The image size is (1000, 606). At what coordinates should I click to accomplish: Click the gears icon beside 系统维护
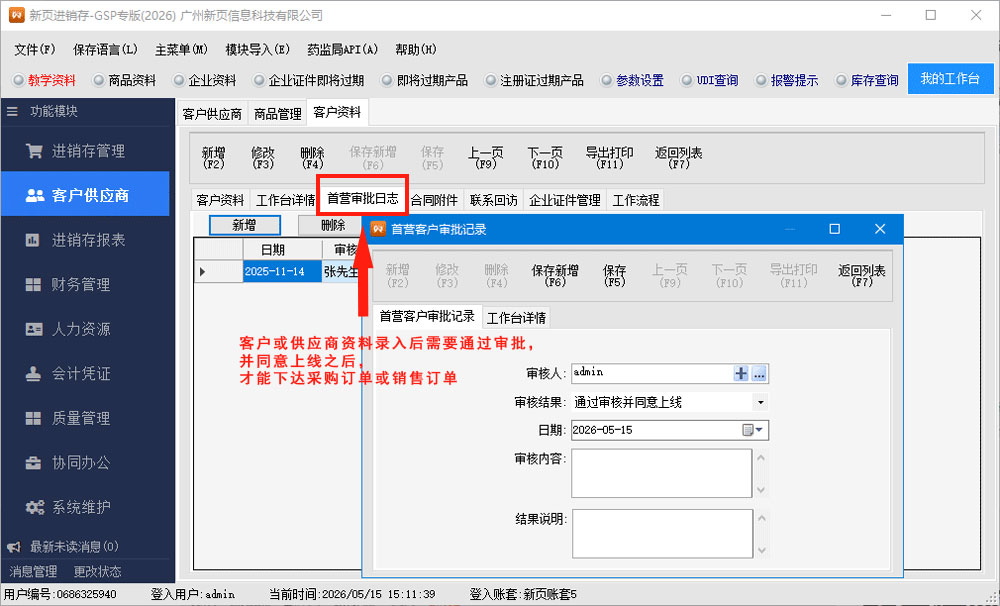click(34, 507)
